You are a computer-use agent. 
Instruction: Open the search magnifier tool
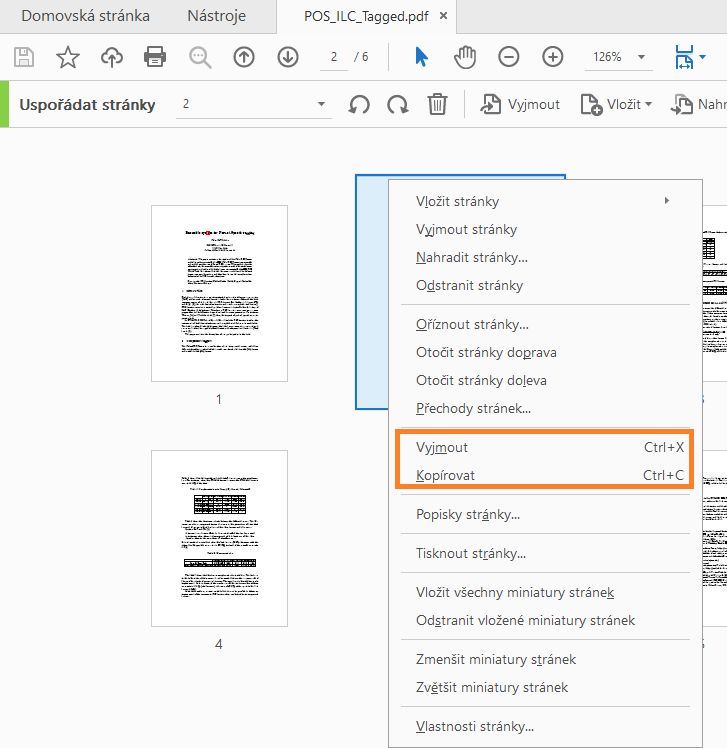click(200, 58)
